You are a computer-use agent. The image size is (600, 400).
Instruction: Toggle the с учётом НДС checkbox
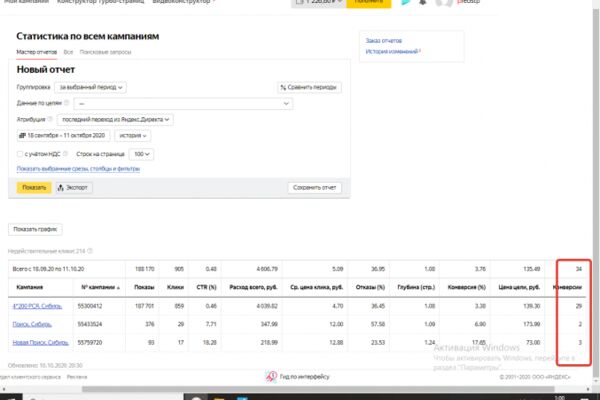pyautogui.click(x=20, y=154)
